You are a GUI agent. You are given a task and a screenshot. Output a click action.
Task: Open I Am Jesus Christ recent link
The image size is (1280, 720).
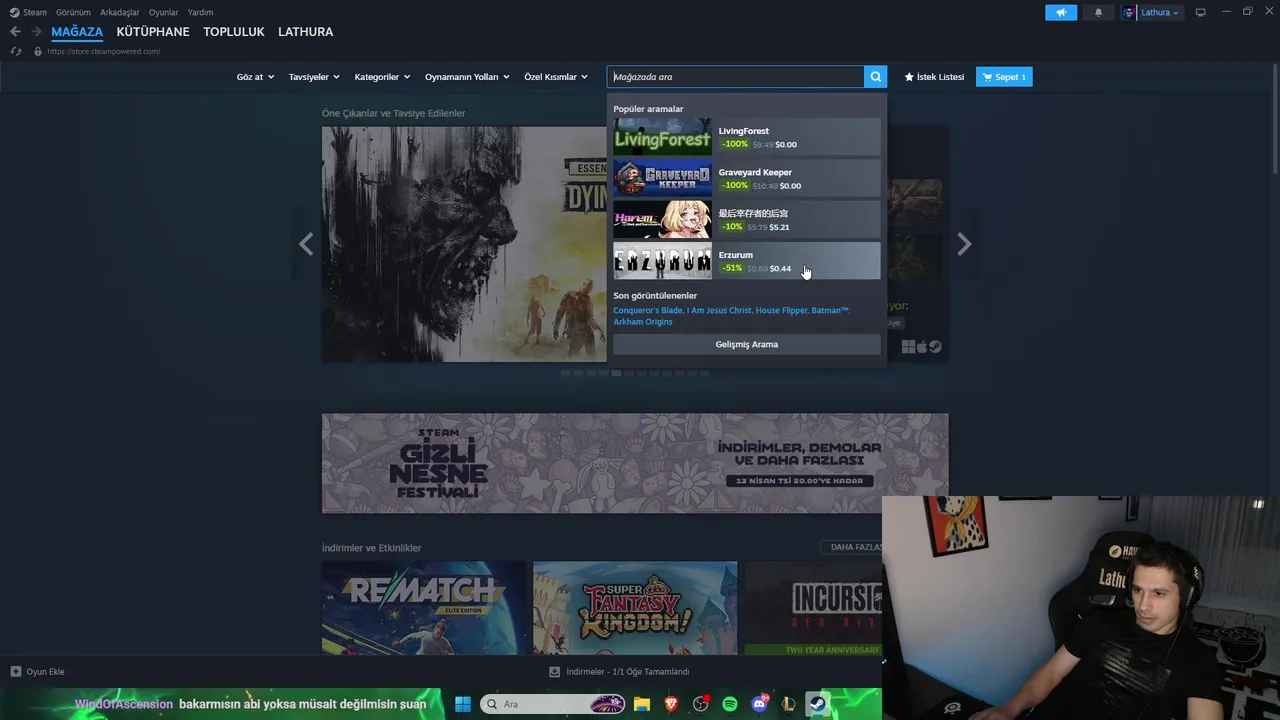[x=719, y=310]
